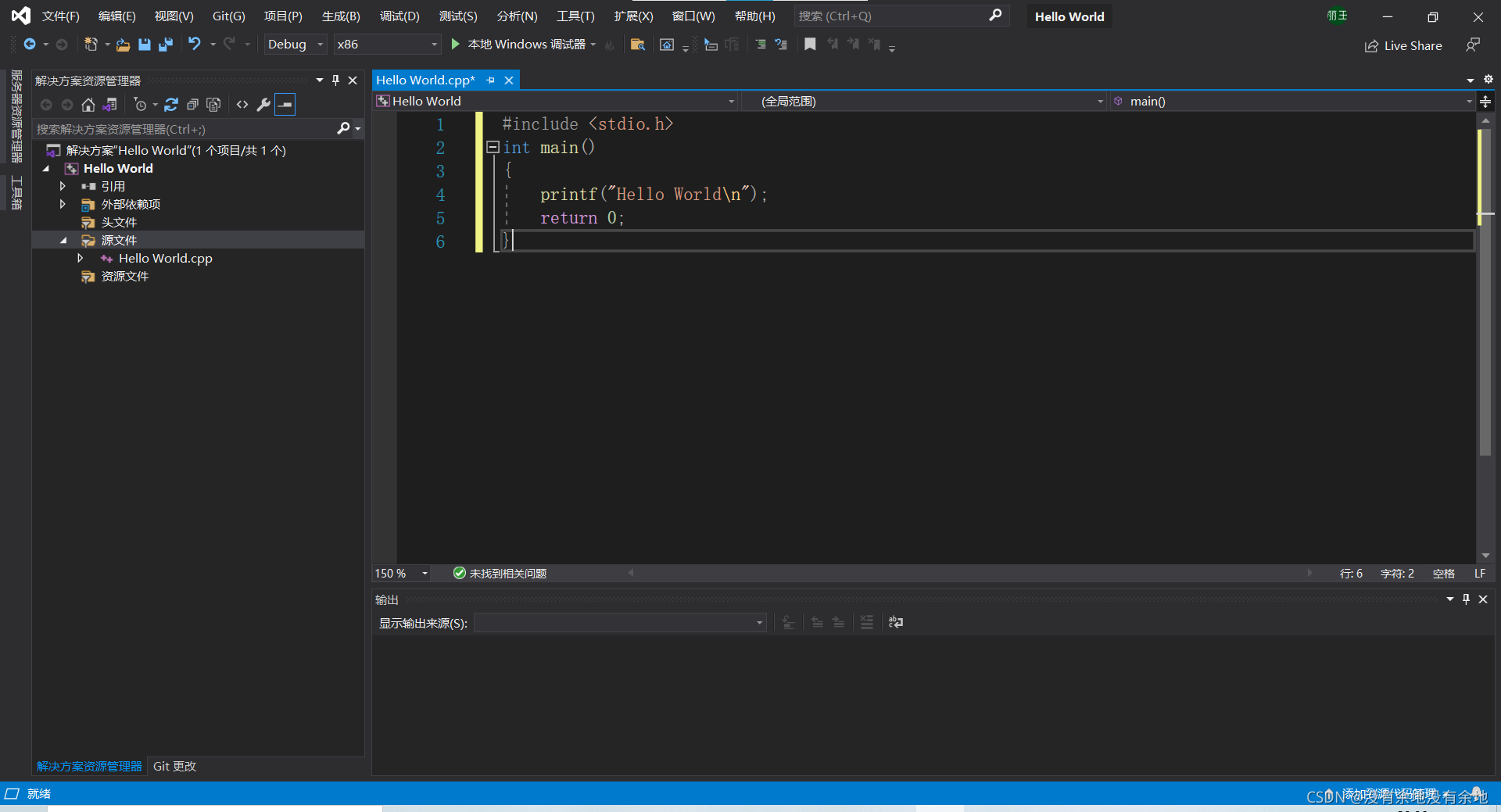Screen dimensions: 1501x812
Task: Toggle auto-hide pin on the output panel
Action: tap(1466, 599)
